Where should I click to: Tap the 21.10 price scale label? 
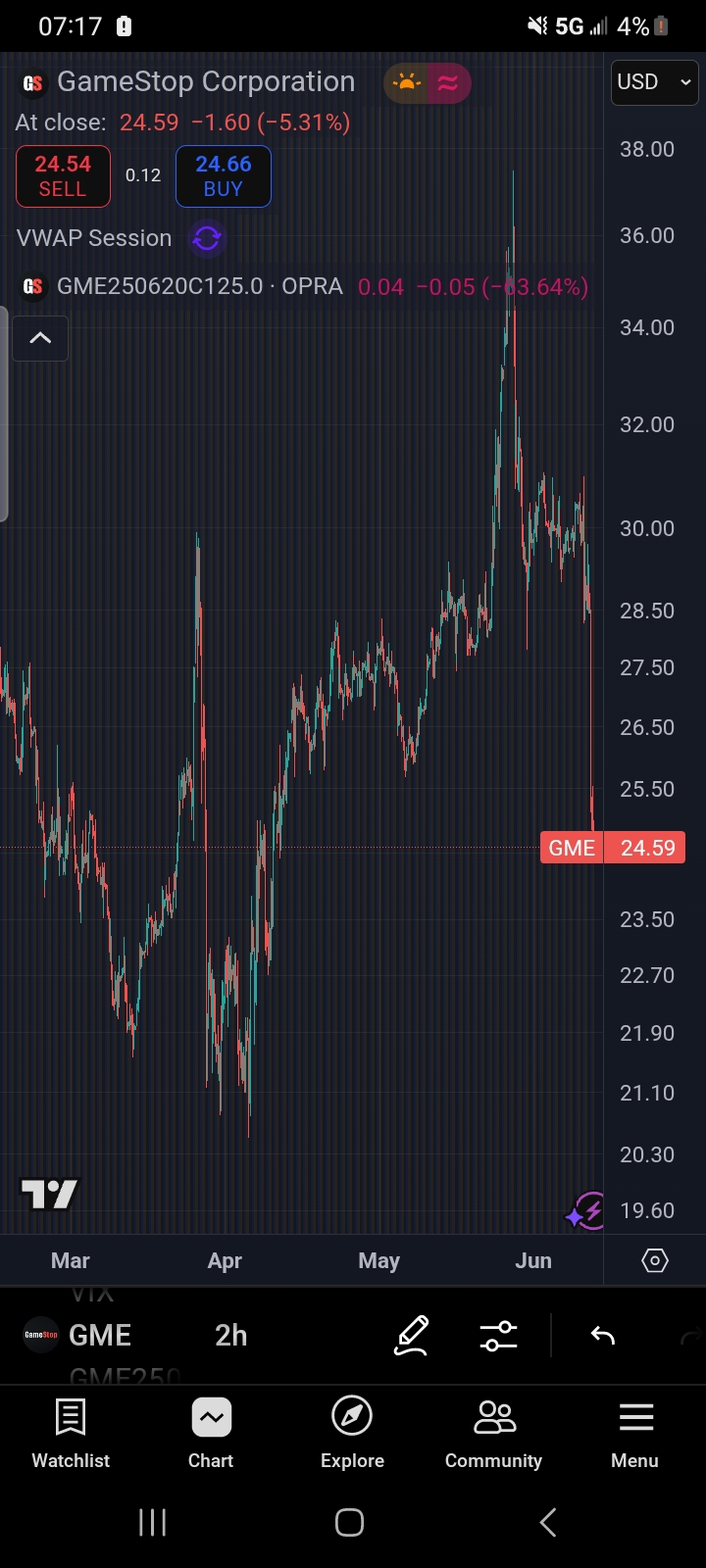coord(647,1093)
